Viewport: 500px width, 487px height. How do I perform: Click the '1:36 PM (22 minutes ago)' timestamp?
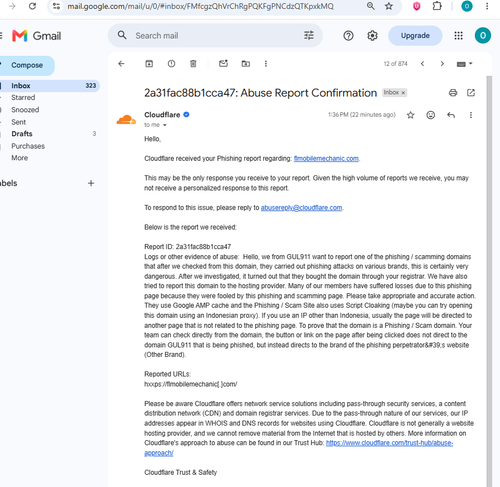[362, 115]
